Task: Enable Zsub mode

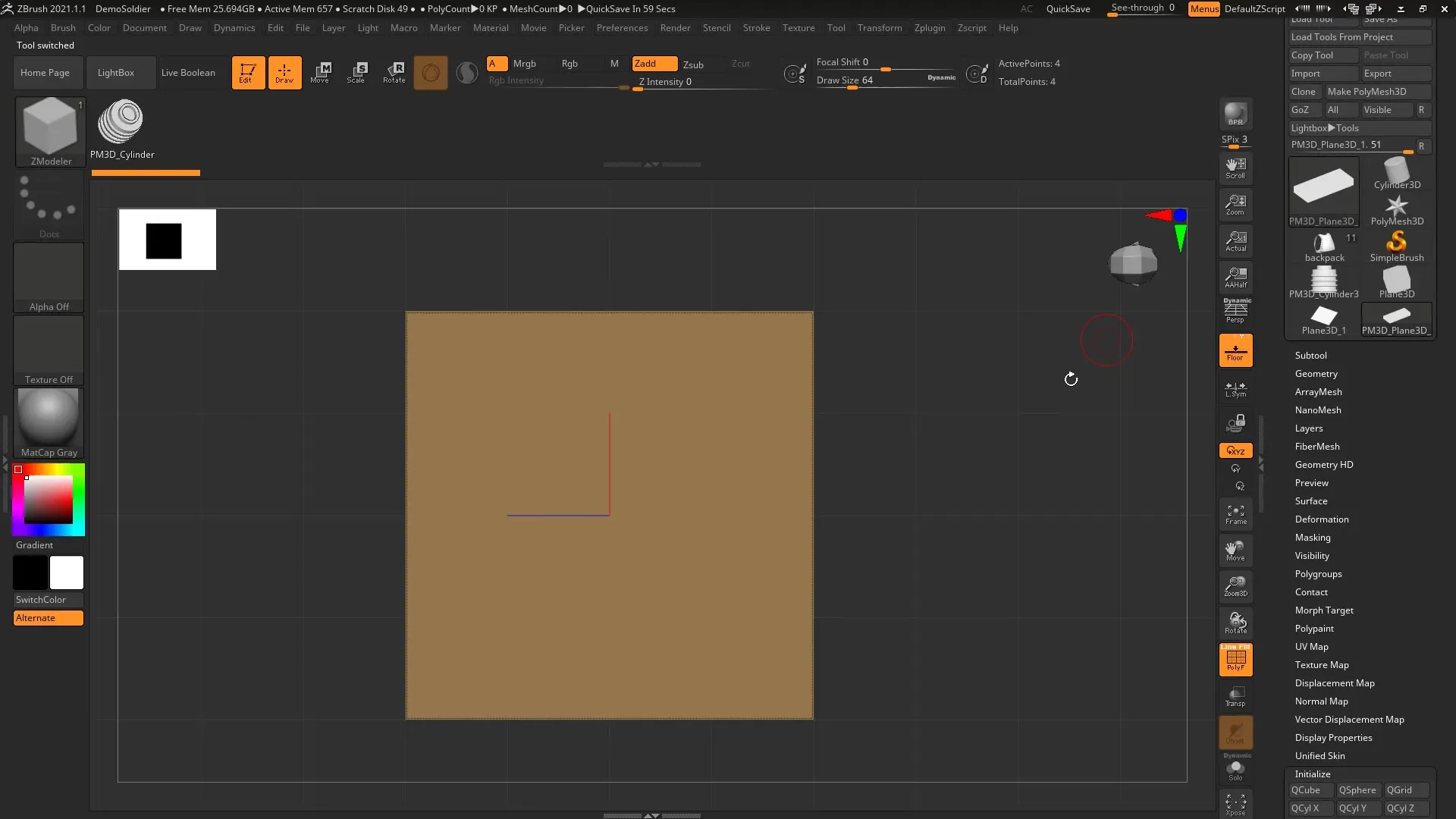Action: point(693,64)
